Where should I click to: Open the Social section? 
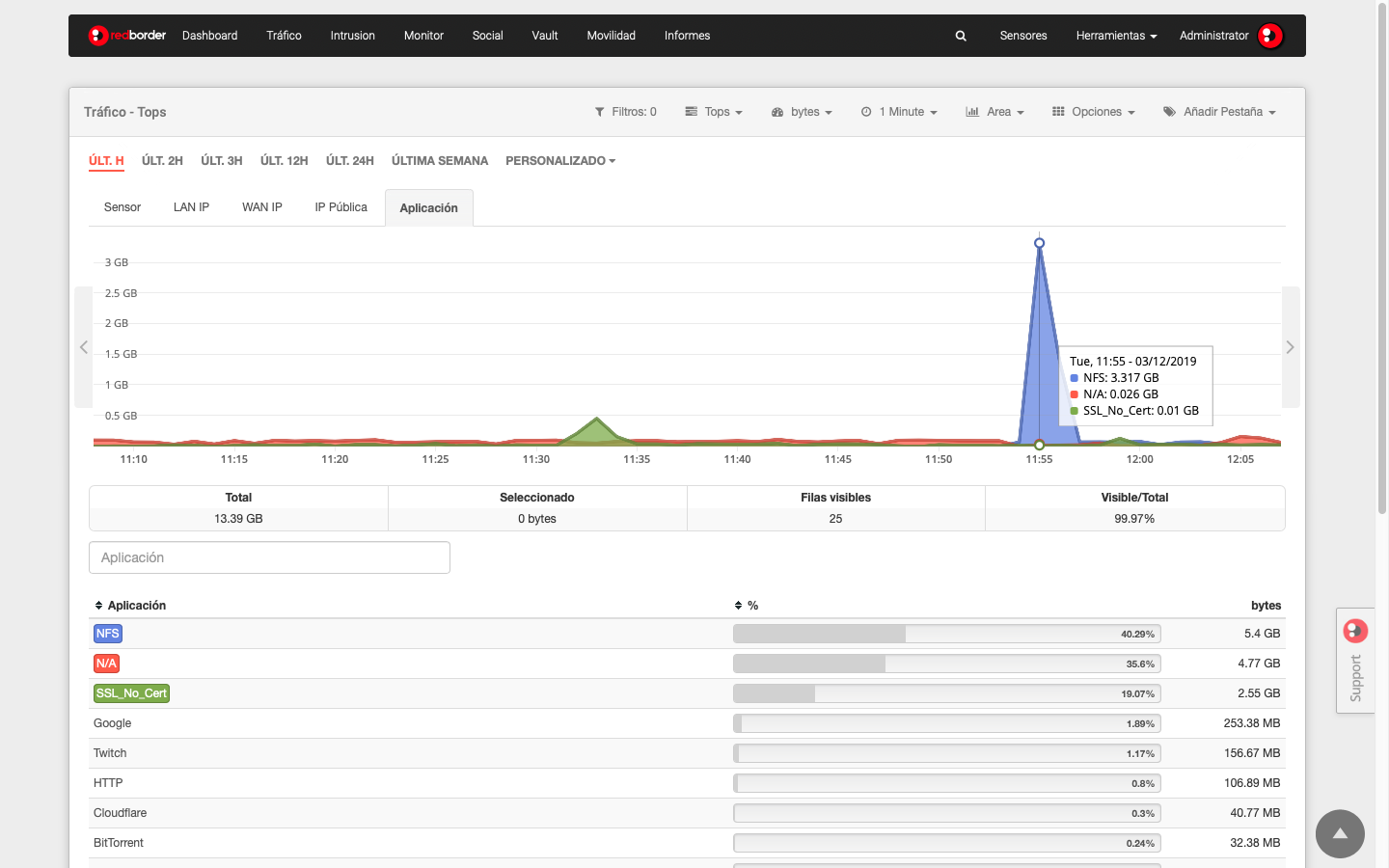tap(487, 36)
